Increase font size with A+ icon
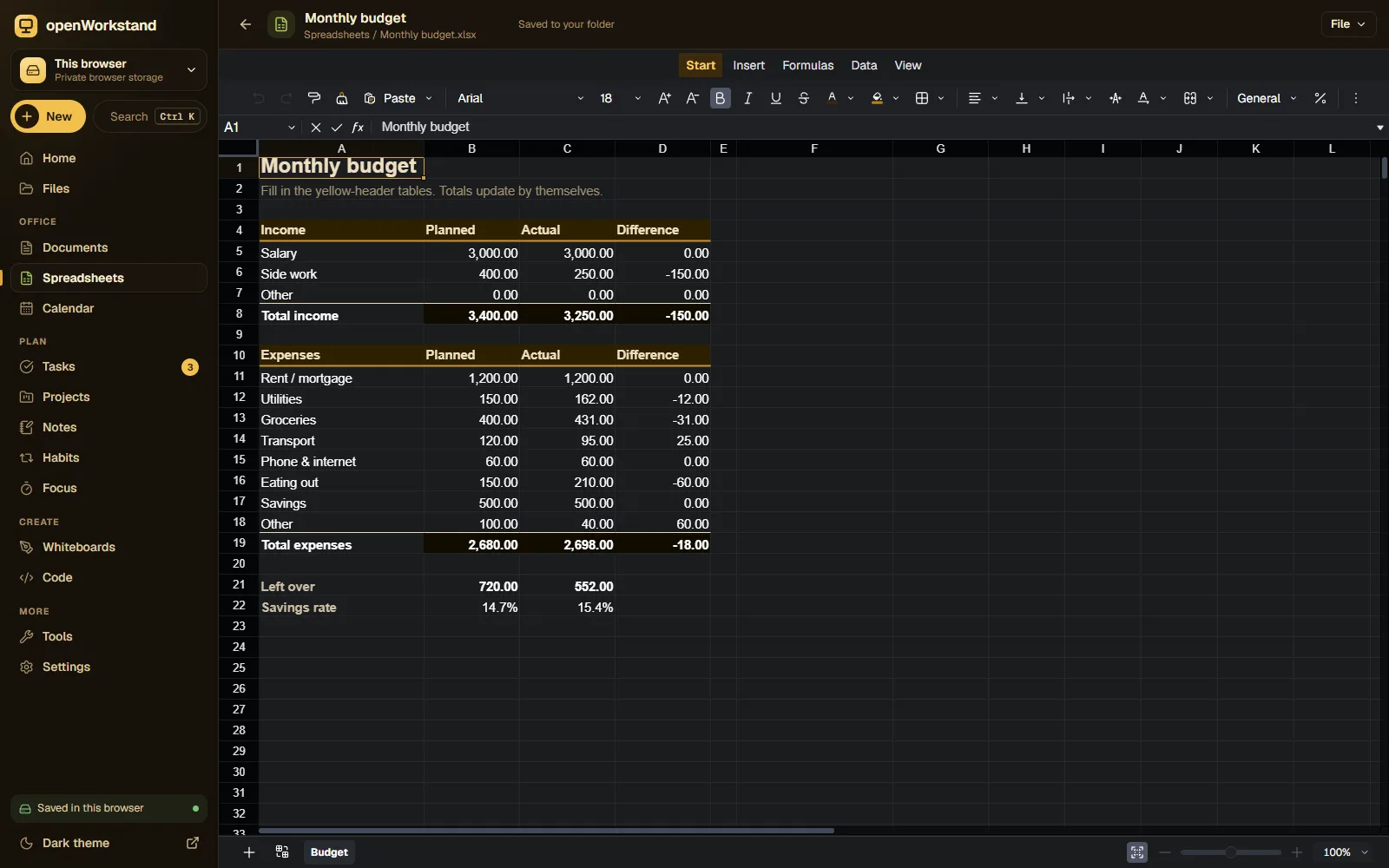Viewport: 1389px width, 868px height. point(664,98)
